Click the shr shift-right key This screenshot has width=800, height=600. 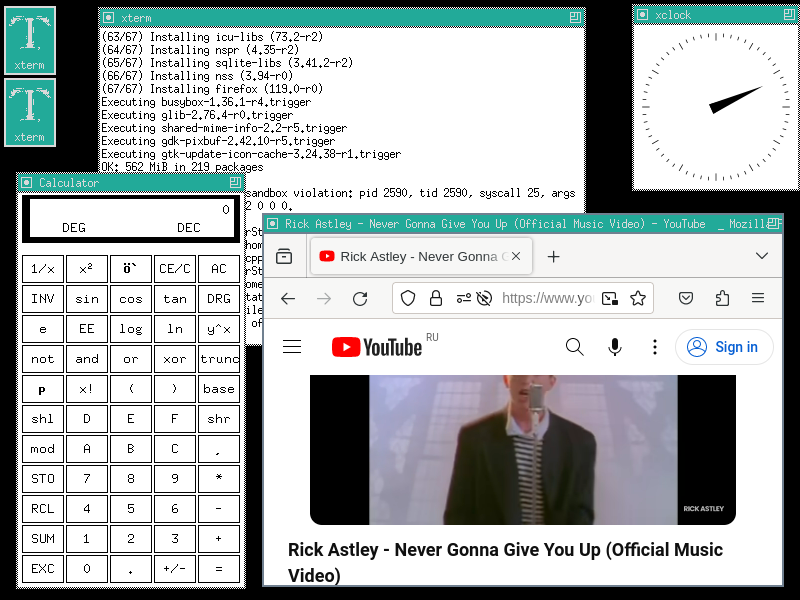click(x=219, y=419)
